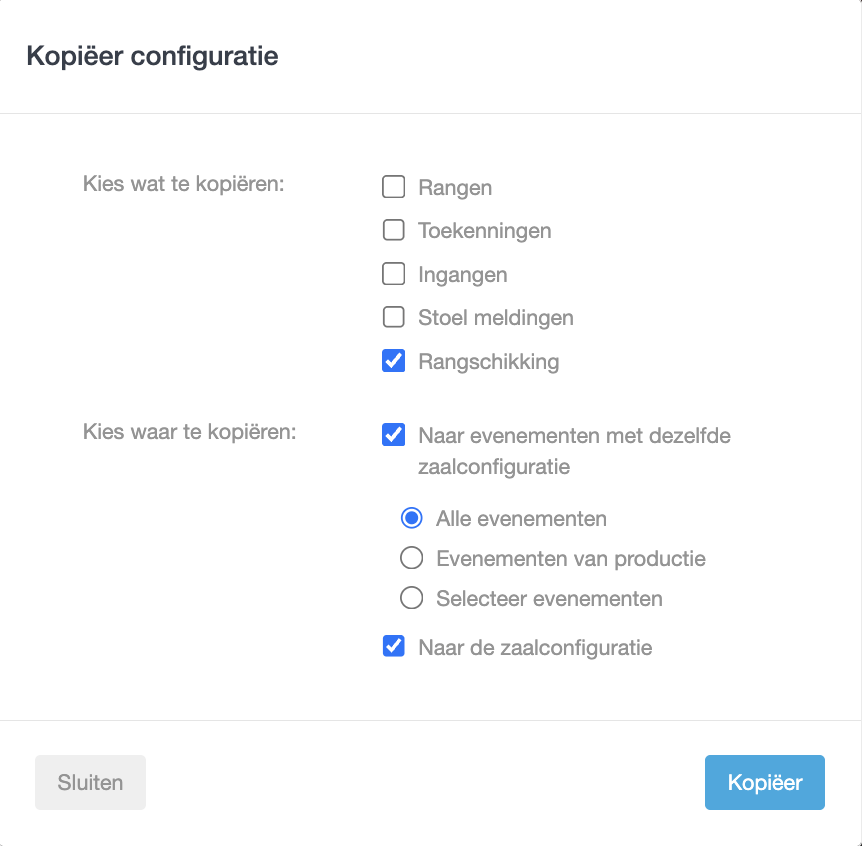Click the 'Toekenningen' label text
The width and height of the screenshot is (862, 846).
[485, 231]
